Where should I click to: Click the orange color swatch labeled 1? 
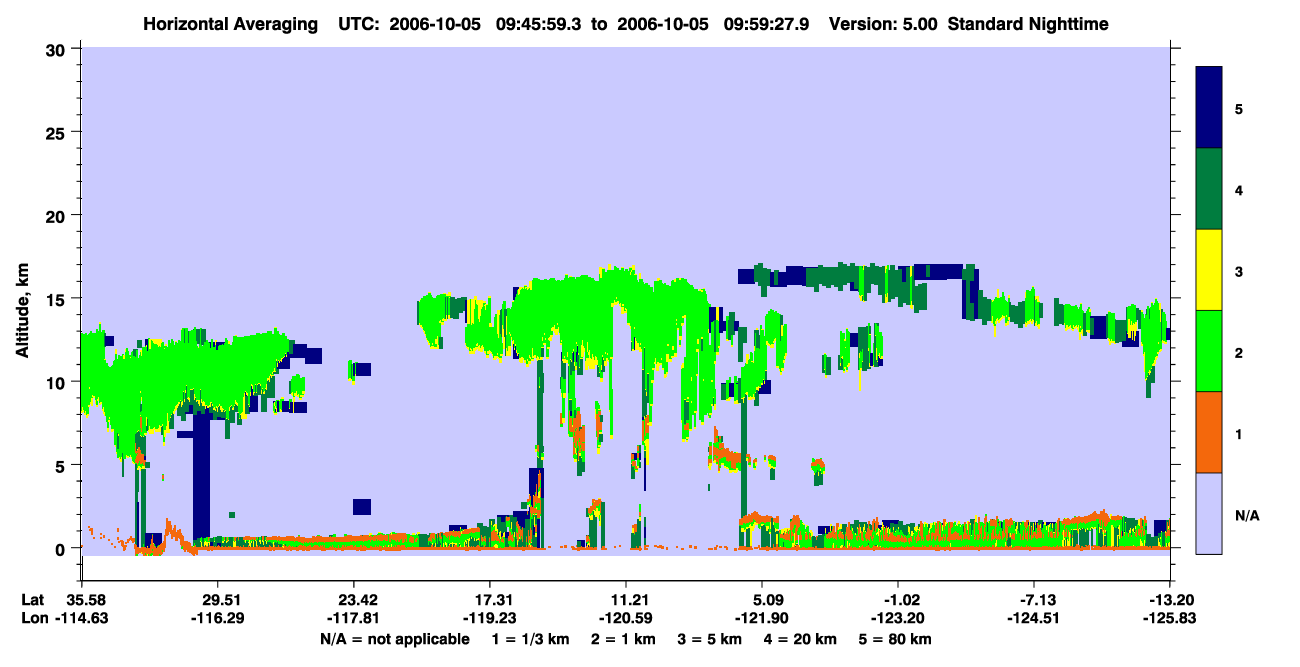[1209, 432]
